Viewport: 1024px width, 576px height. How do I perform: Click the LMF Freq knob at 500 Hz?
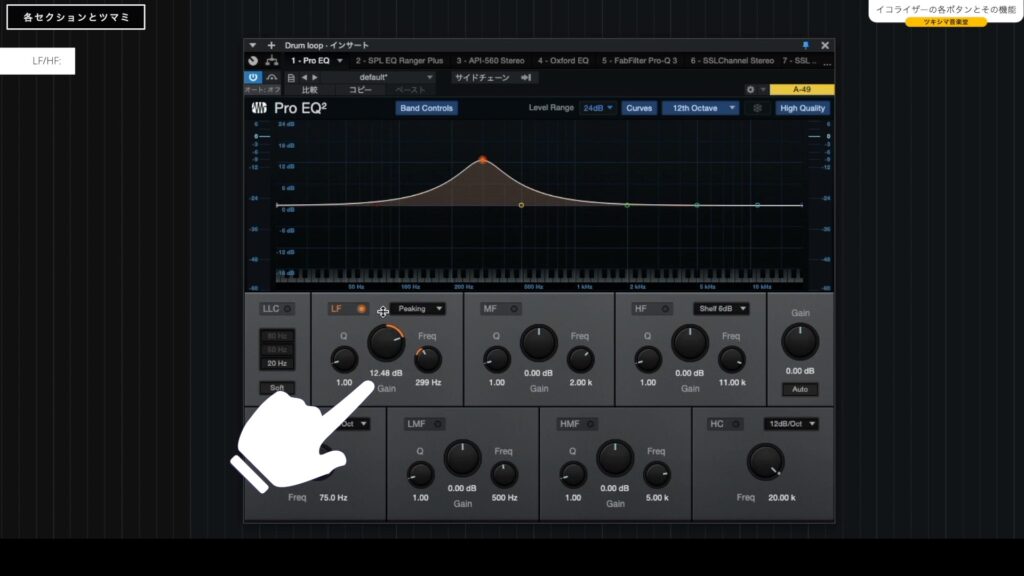tap(504, 475)
